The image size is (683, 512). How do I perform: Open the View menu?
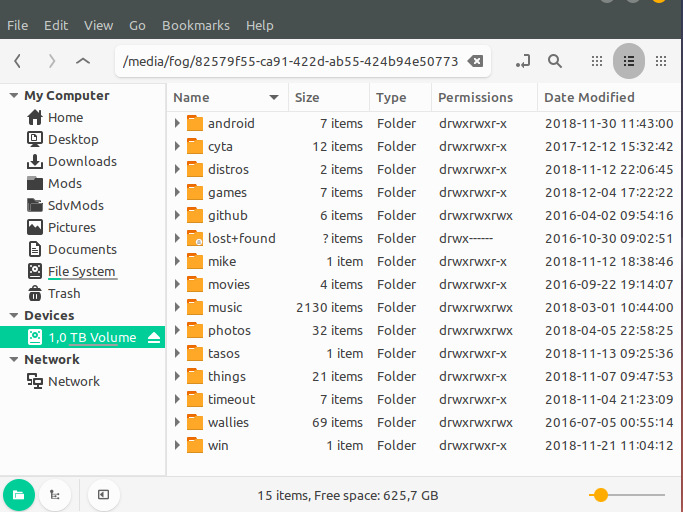99,25
